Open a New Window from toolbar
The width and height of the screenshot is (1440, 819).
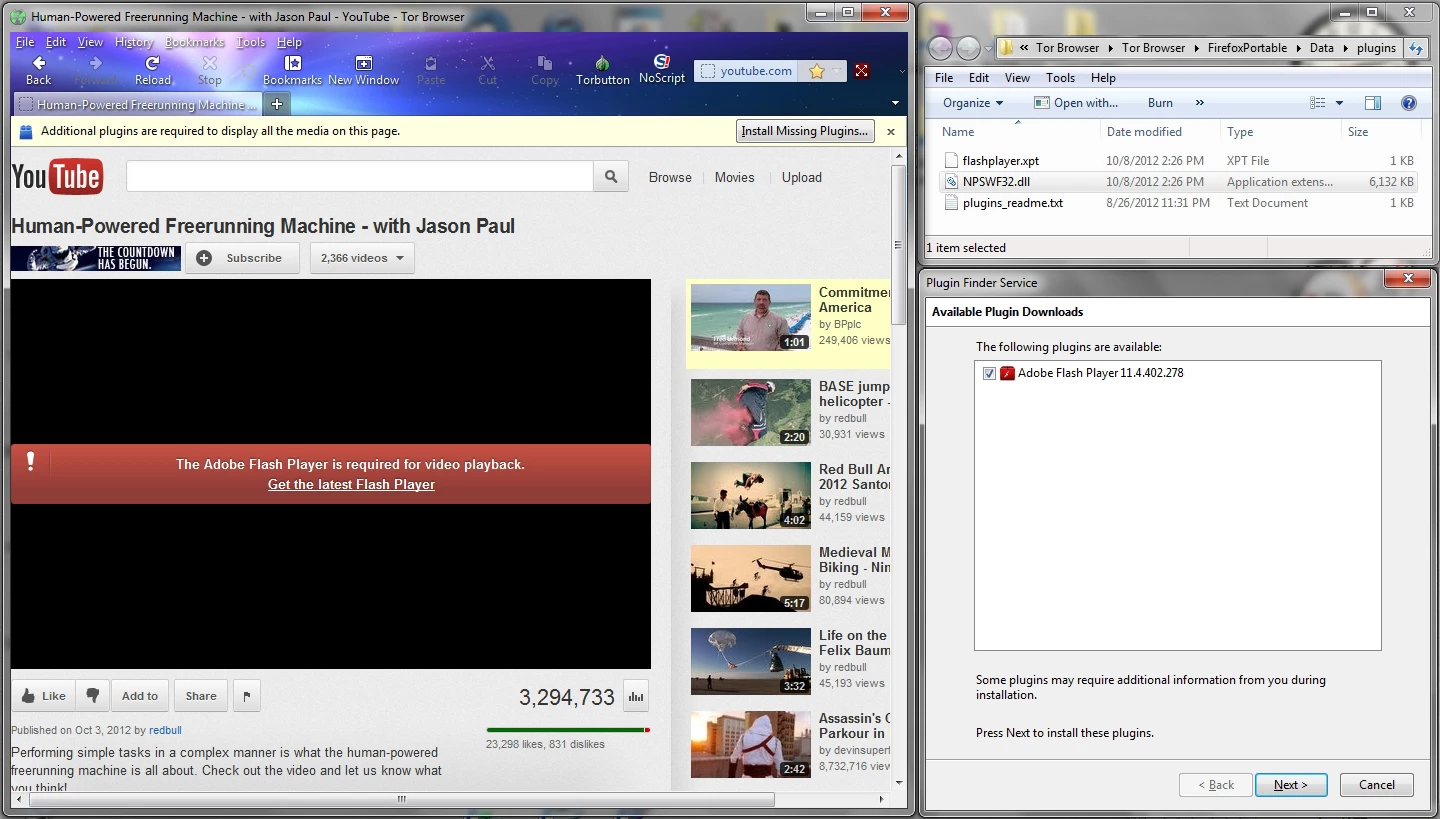(x=363, y=70)
